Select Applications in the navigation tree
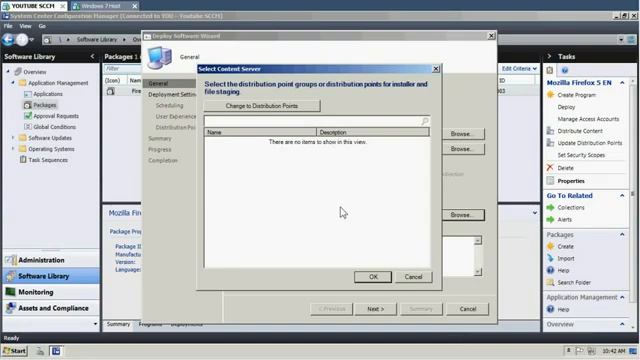The width and height of the screenshot is (640, 360). click(48, 94)
